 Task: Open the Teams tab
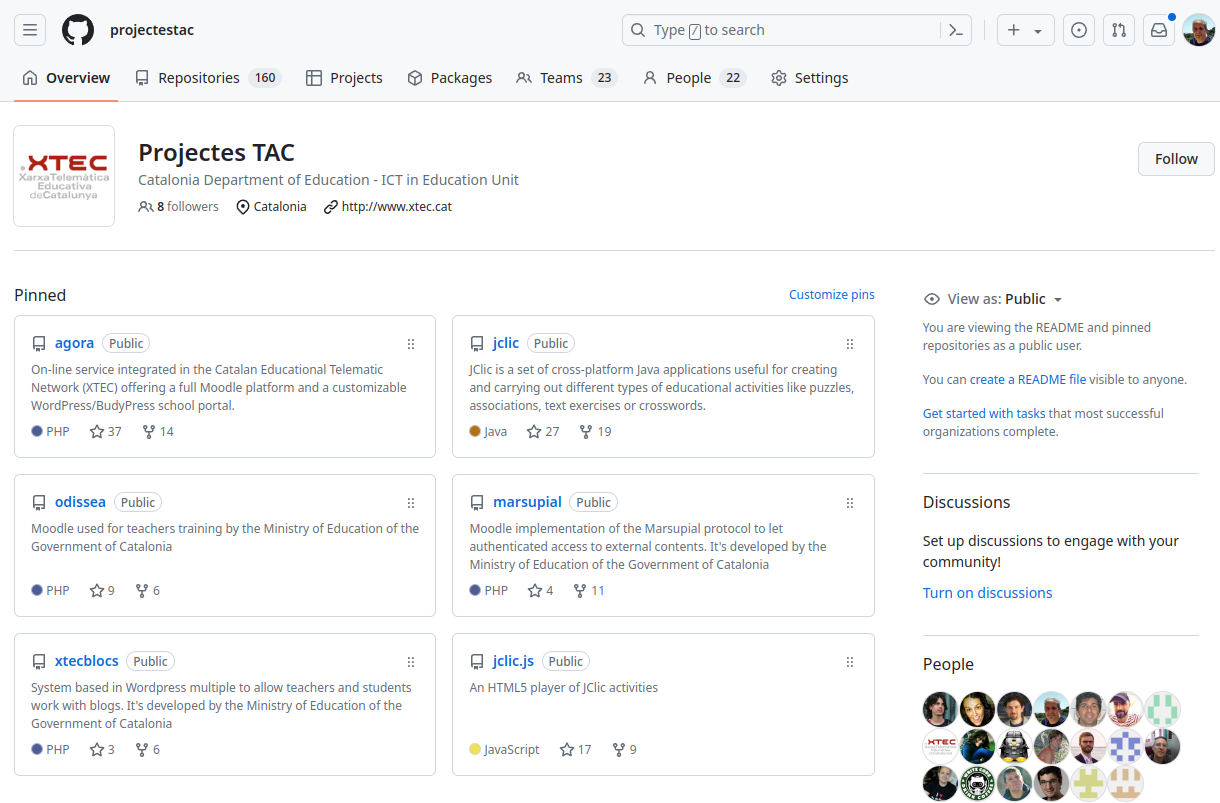(x=567, y=78)
